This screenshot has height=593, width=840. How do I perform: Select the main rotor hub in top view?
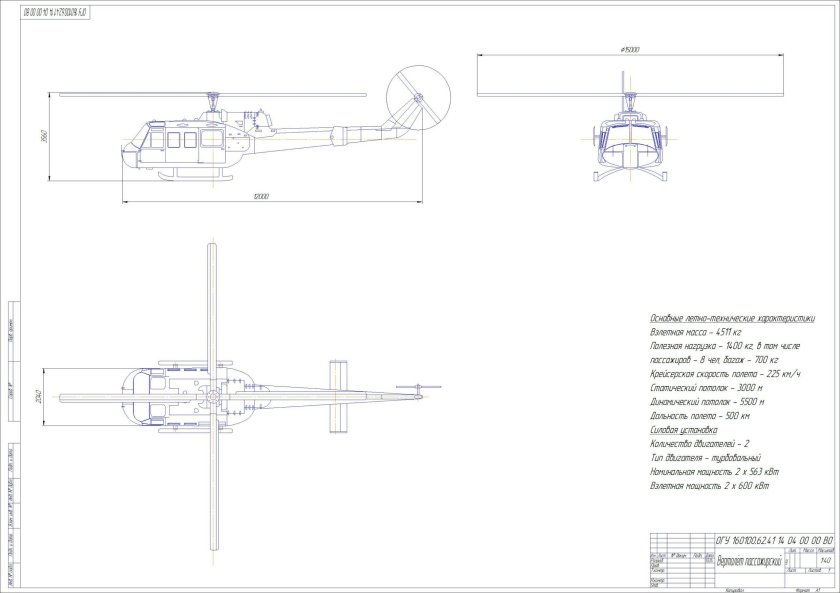point(213,397)
